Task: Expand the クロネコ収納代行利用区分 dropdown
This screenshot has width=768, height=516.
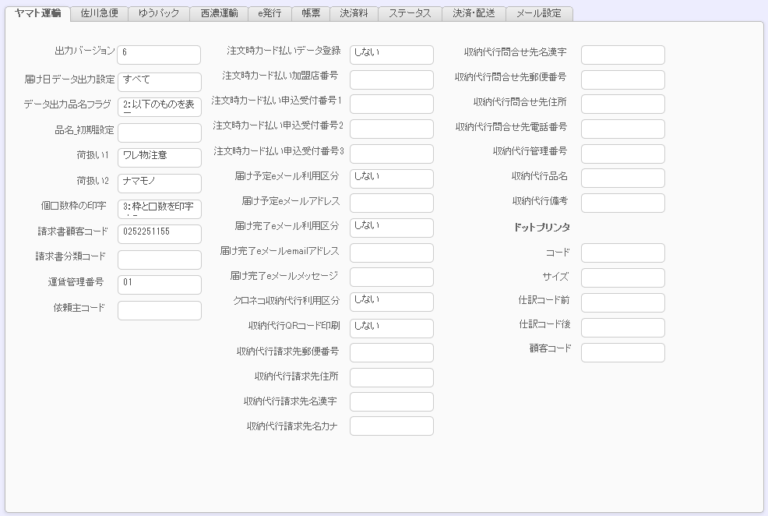Action: tap(391, 302)
